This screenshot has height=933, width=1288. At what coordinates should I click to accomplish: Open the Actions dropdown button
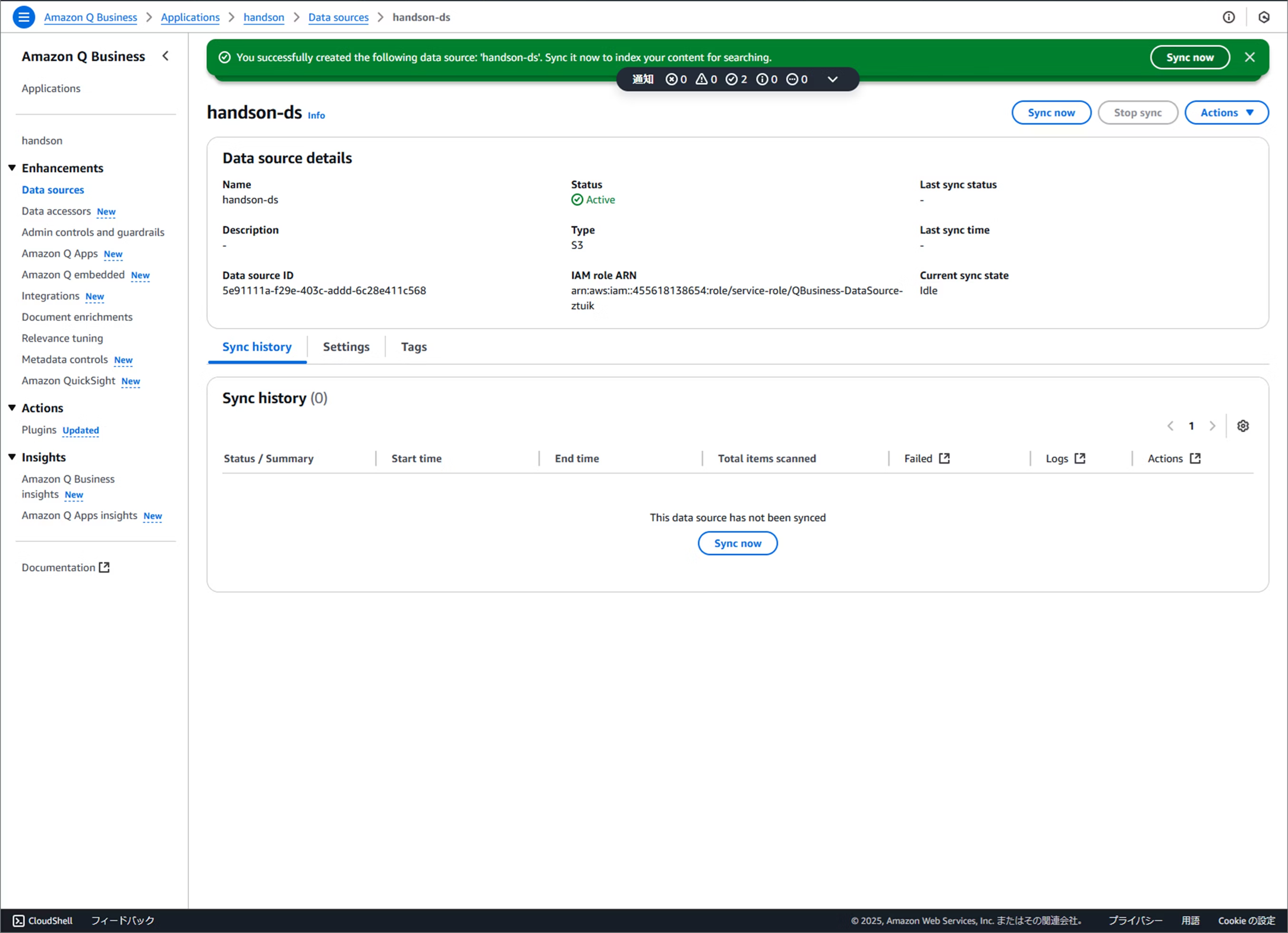(1226, 112)
